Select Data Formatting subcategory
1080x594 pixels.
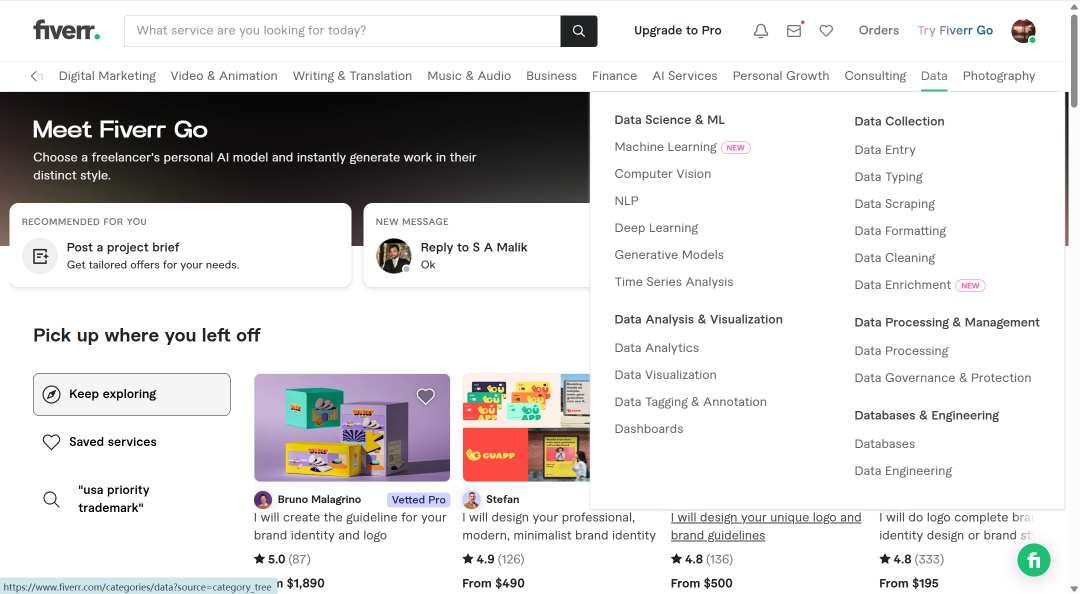tap(900, 230)
